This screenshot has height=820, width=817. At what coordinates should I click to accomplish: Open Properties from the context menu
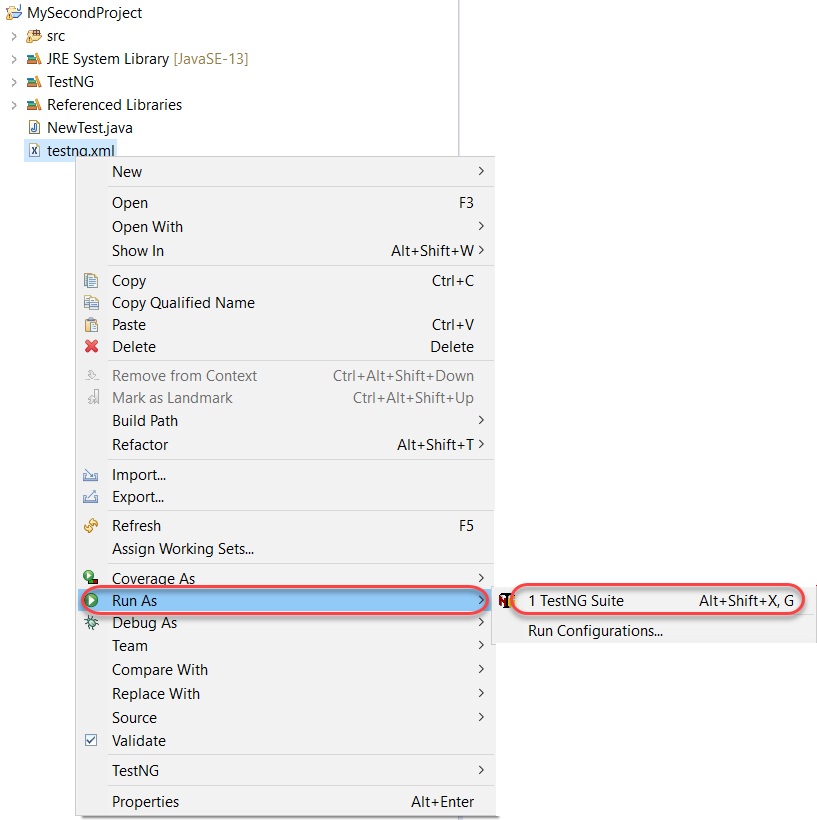pyautogui.click(x=286, y=802)
